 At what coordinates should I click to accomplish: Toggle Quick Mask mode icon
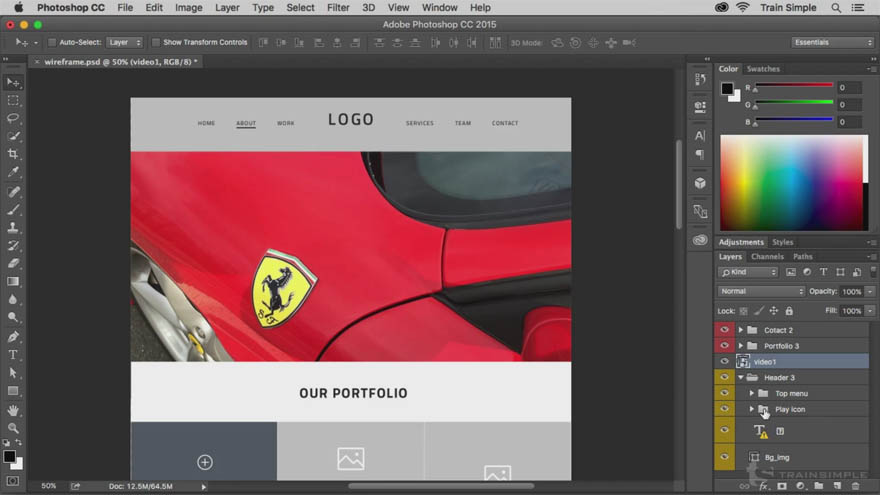click(x=12, y=482)
